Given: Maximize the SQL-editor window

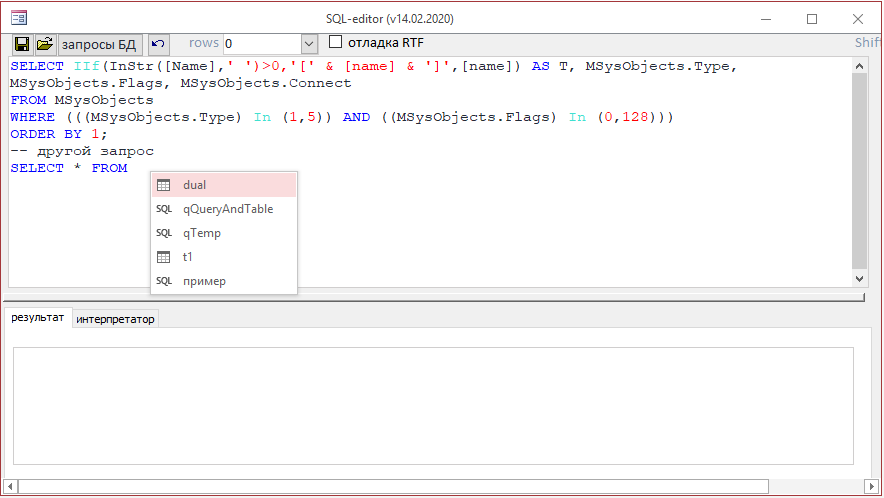Looking at the screenshot, I should click(x=811, y=19).
